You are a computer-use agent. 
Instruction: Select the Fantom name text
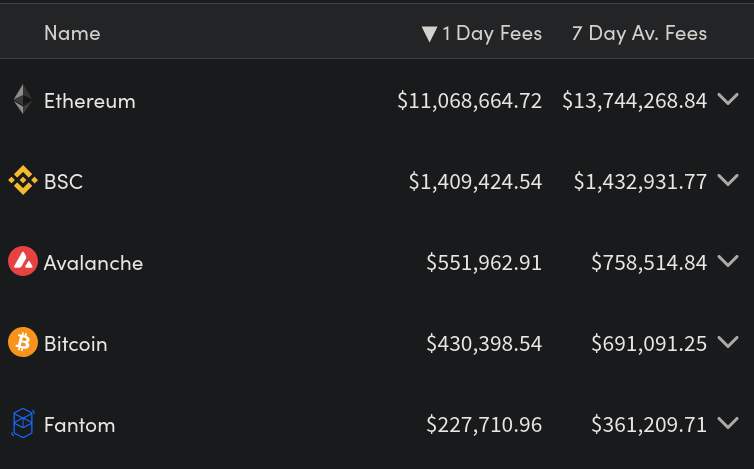click(79, 425)
